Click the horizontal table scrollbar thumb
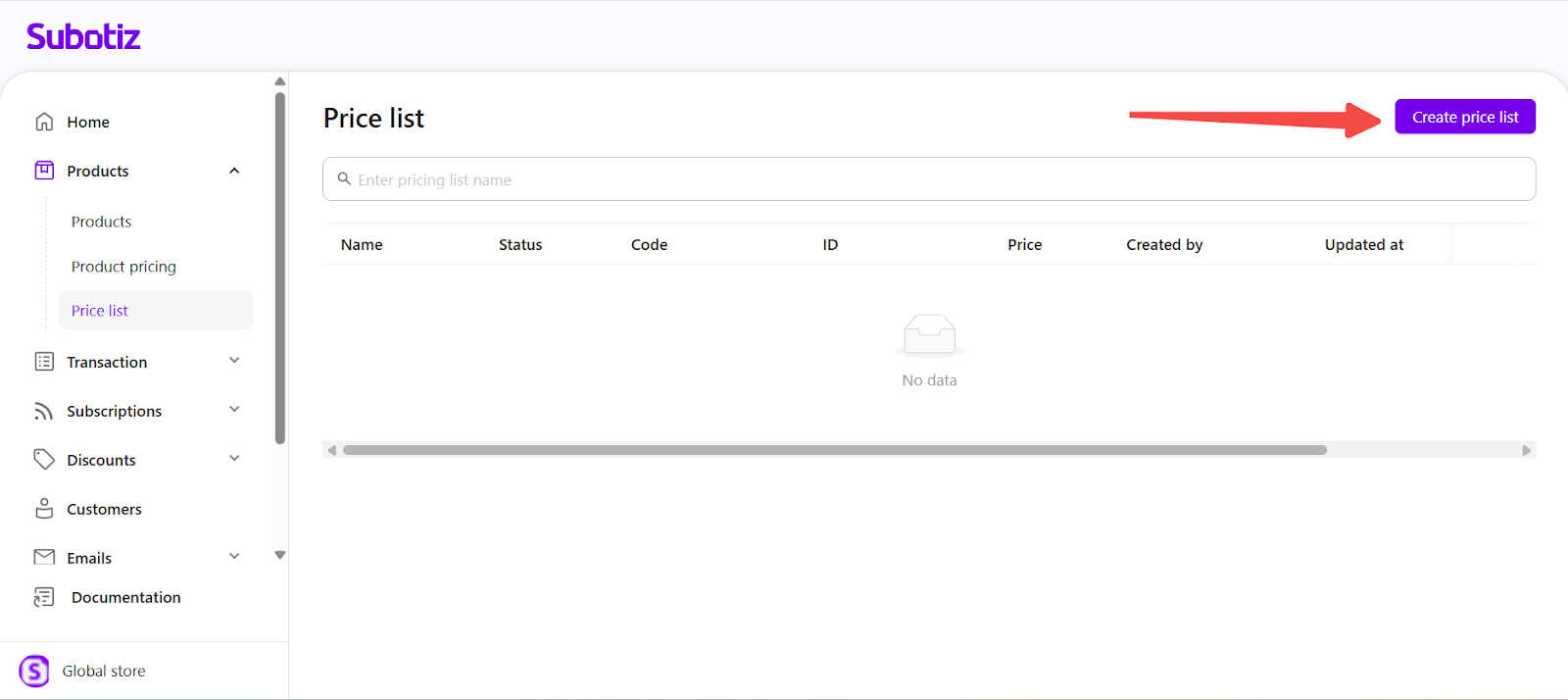The height and width of the screenshot is (700, 1568). pyautogui.click(x=833, y=450)
